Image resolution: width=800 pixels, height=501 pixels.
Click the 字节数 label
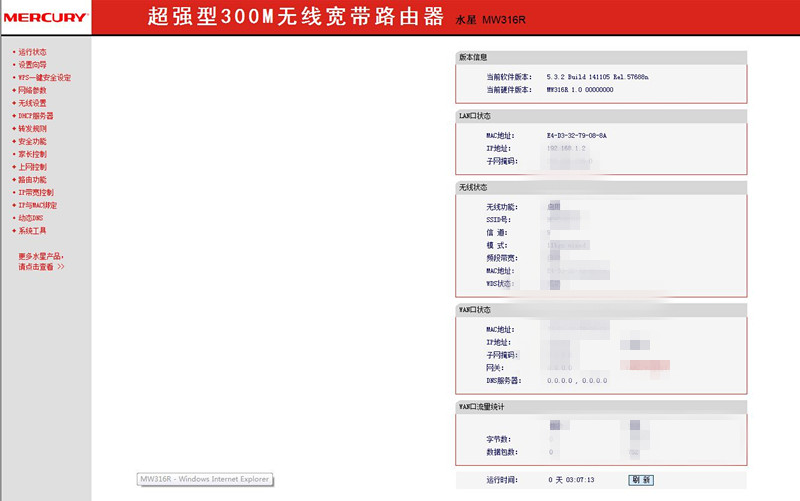click(498, 439)
